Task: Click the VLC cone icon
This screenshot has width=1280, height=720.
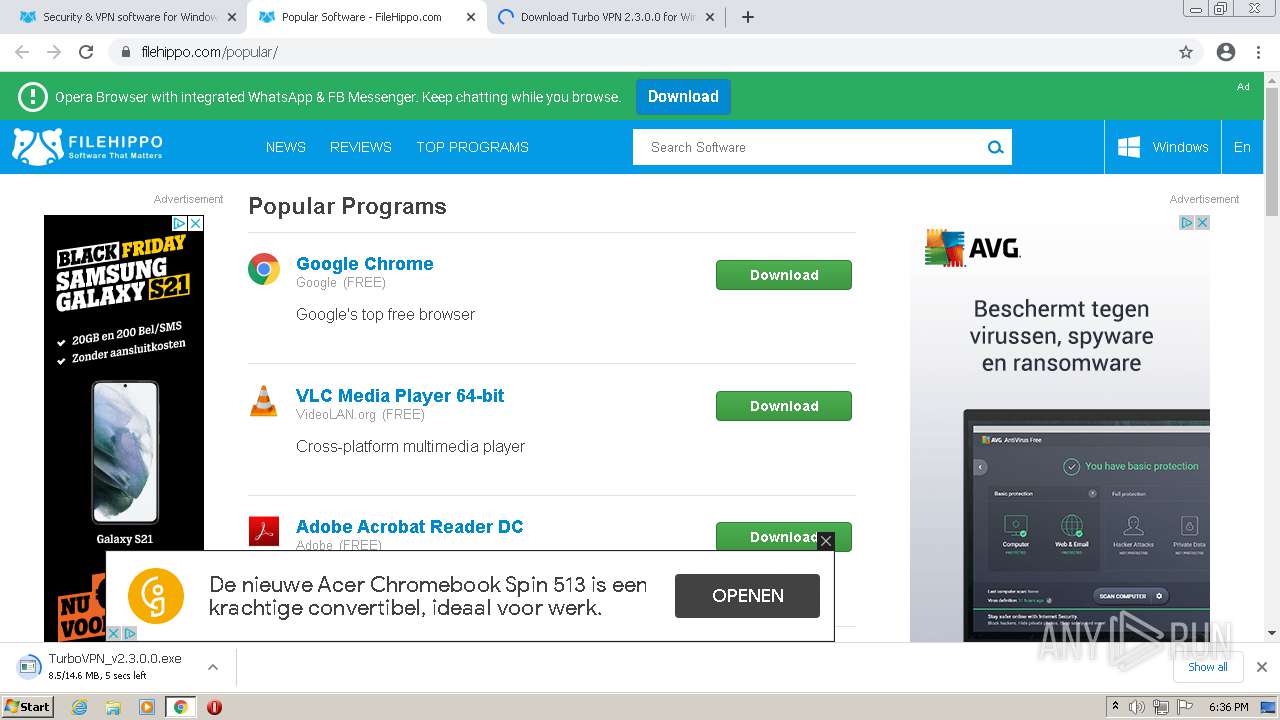Action: tap(264, 400)
